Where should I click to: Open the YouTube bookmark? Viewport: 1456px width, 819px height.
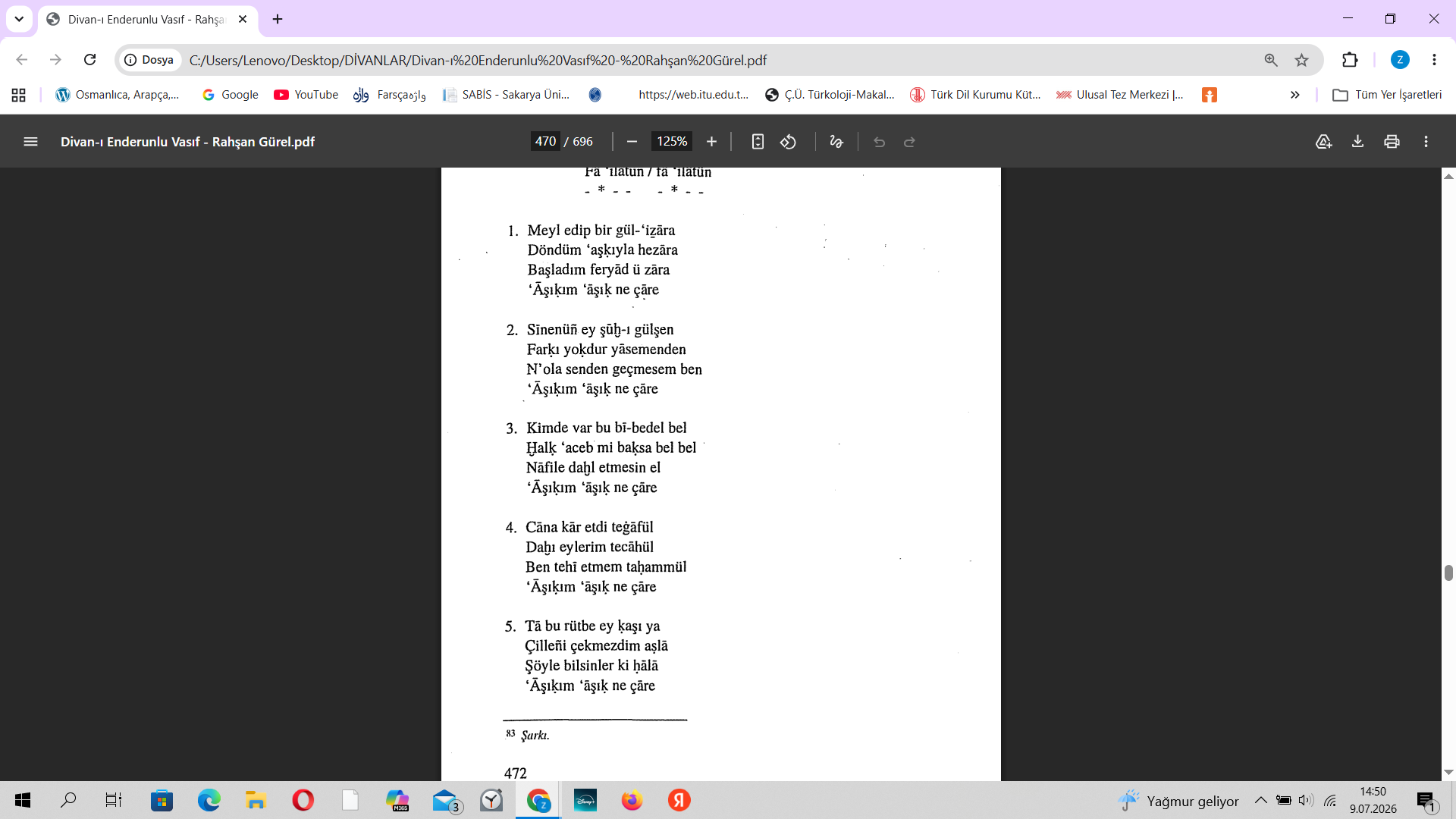click(306, 95)
